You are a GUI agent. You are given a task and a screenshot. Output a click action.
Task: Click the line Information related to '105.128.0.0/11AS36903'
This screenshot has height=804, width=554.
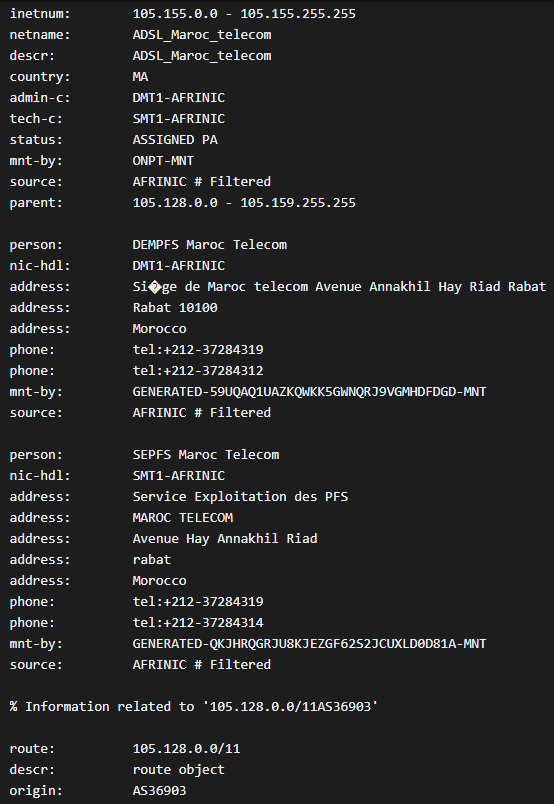[194, 707]
